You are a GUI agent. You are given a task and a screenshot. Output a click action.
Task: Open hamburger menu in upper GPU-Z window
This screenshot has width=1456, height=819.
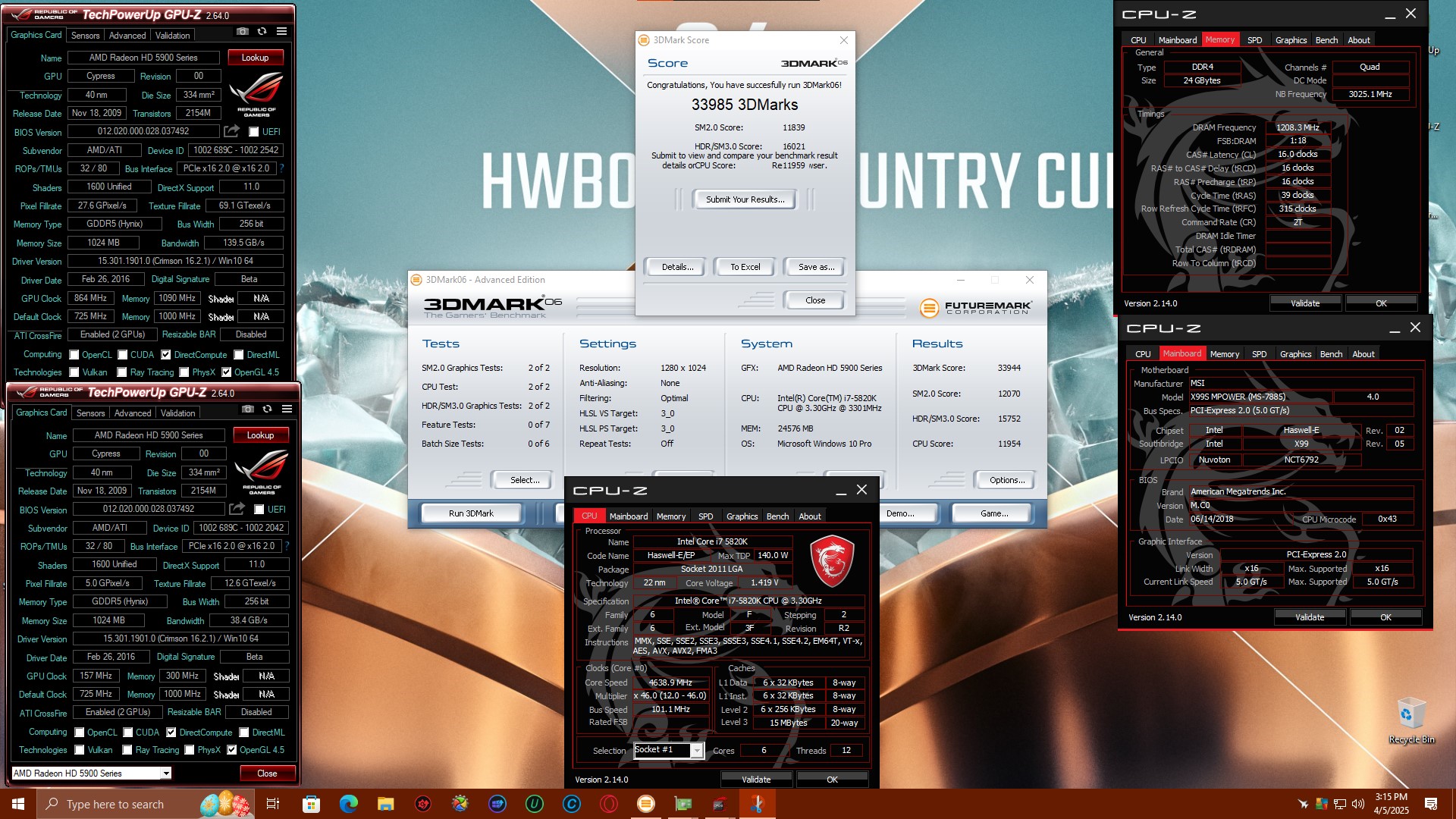pos(281,32)
